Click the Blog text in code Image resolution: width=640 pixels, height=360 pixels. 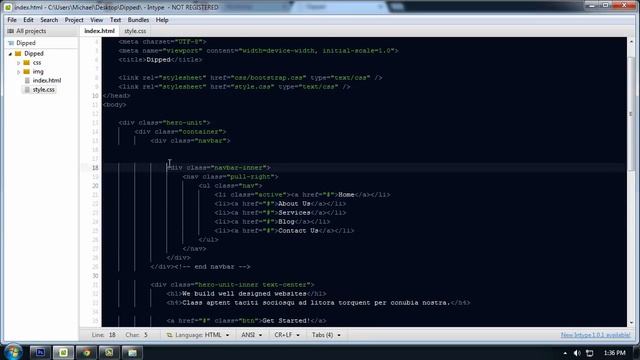click(286, 222)
